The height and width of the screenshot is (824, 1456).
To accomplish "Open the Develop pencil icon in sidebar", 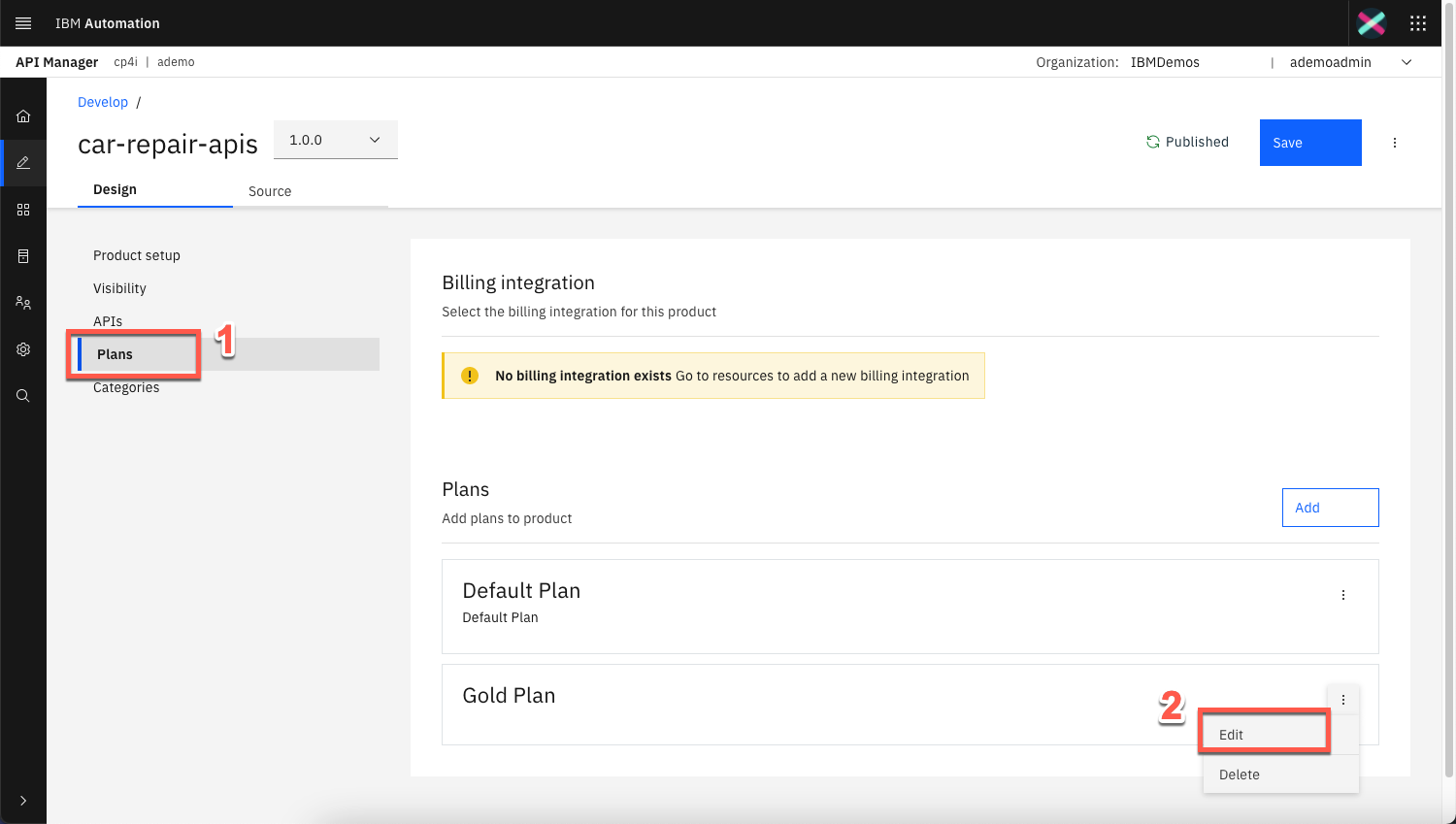I will [x=23, y=163].
